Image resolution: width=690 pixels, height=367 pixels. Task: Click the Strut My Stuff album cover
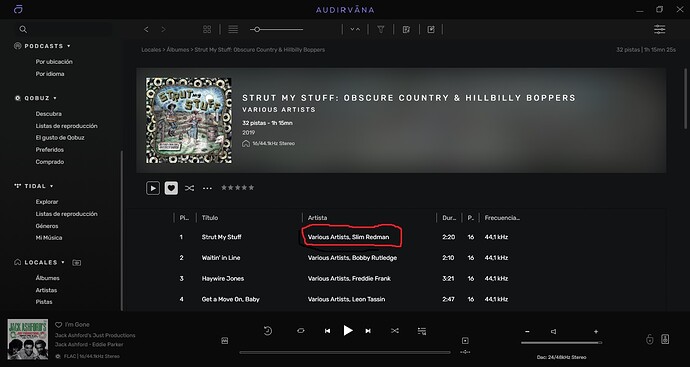(189, 120)
